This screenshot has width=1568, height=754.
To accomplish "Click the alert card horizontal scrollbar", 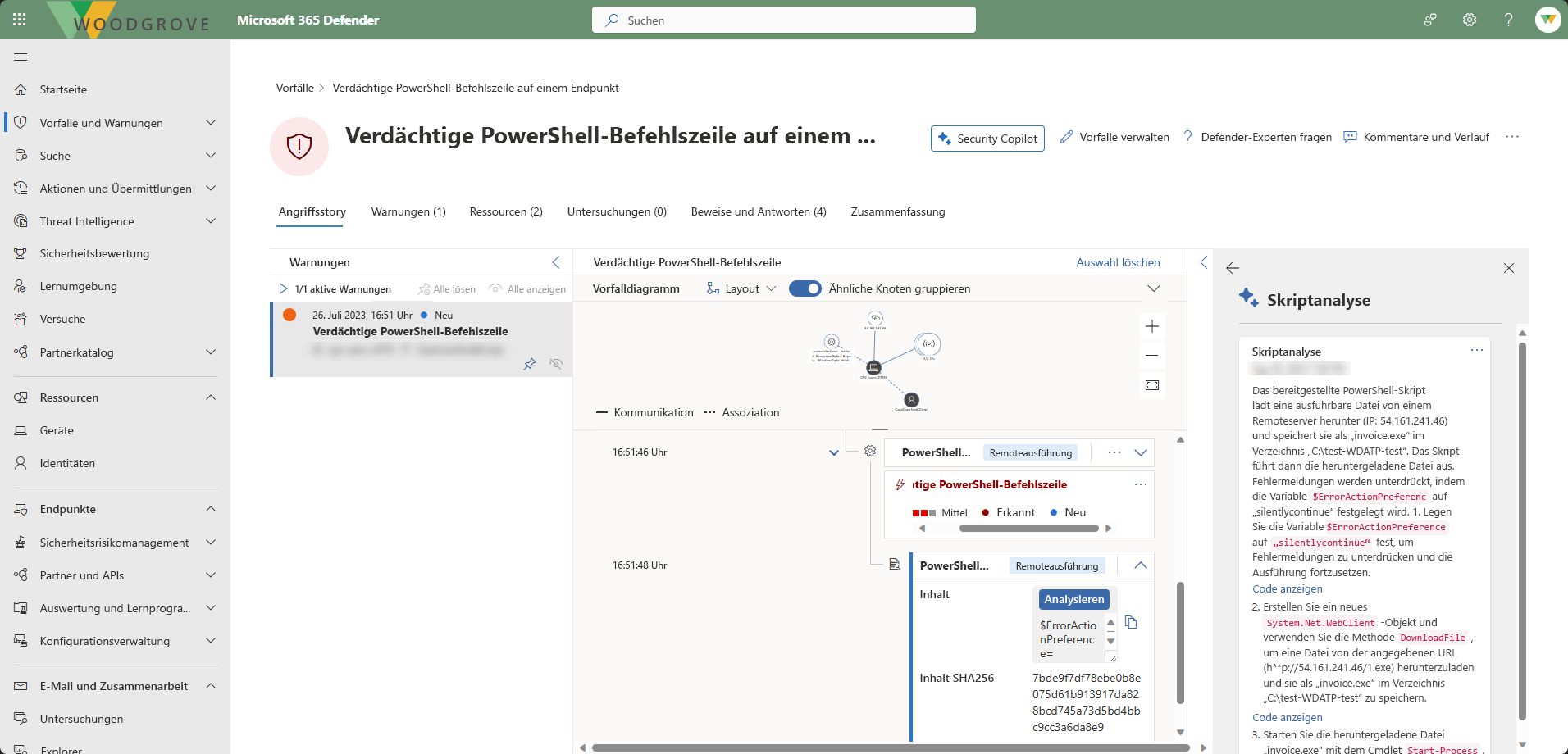I will click(x=1029, y=528).
